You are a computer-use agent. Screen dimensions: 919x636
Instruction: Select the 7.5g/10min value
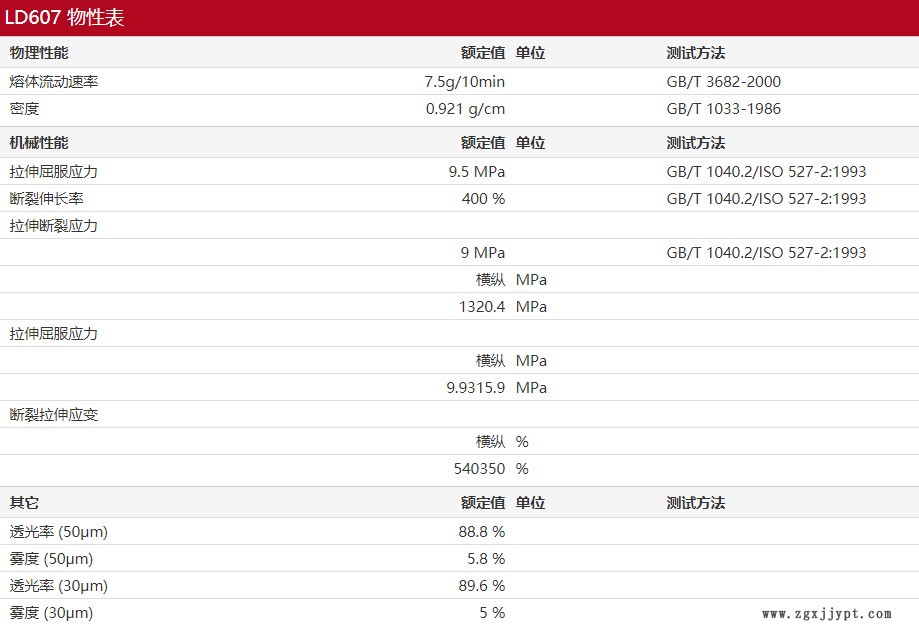(464, 82)
